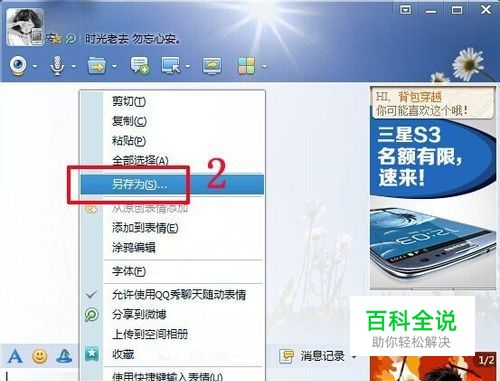Toggle 允许使用QQ秀聊天随动表情 option
500x381 pixels.
pos(173,295)
